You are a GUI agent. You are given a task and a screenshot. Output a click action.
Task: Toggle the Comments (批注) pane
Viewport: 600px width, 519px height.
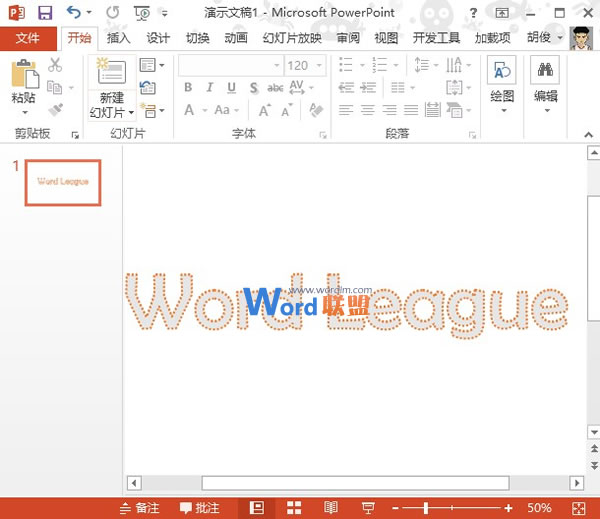[199, 508]
